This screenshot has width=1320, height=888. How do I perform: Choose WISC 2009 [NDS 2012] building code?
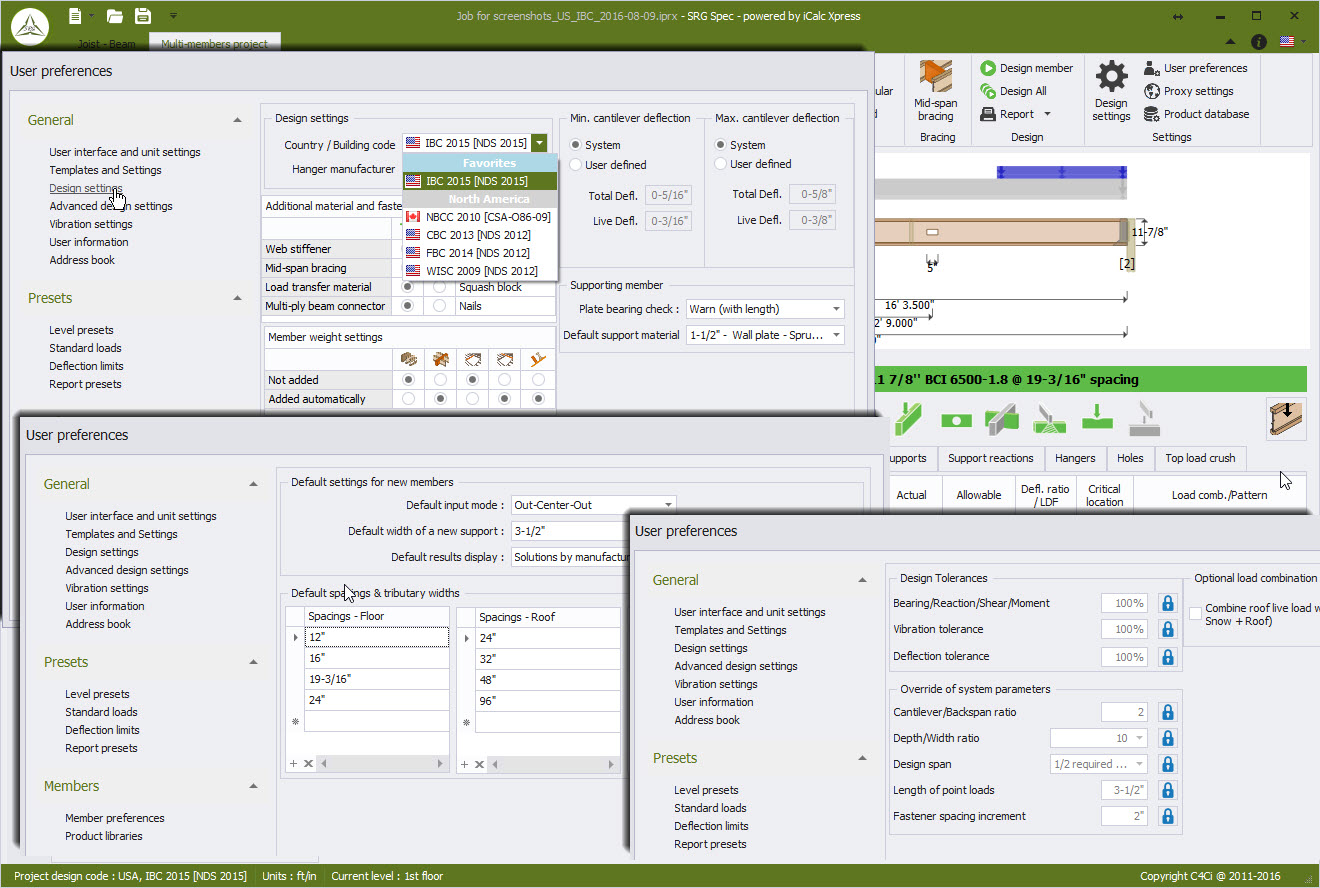tap(480, 271)
